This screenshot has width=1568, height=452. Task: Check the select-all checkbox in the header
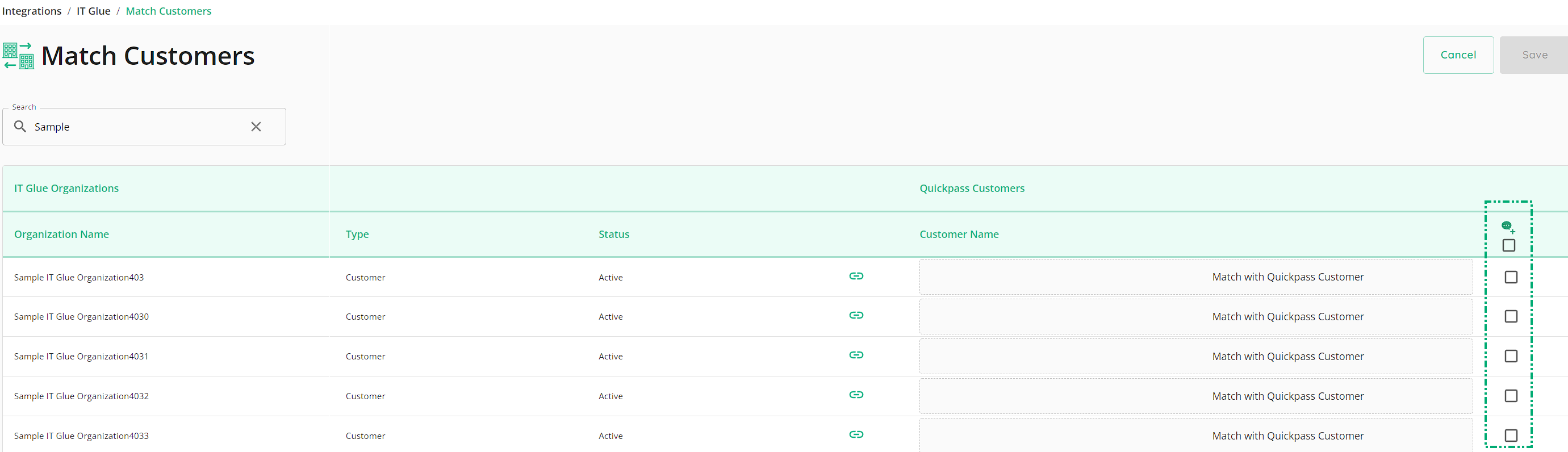point(1508,246)
